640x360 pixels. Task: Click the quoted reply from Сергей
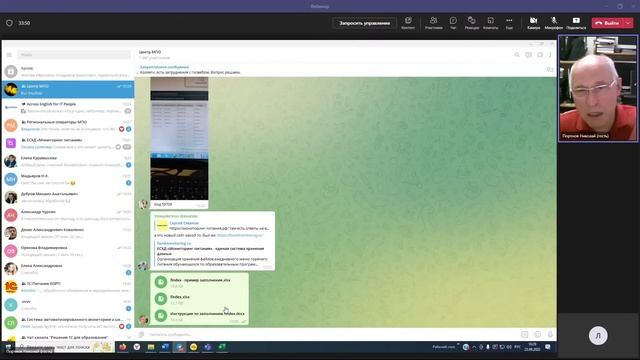[213, 226]
